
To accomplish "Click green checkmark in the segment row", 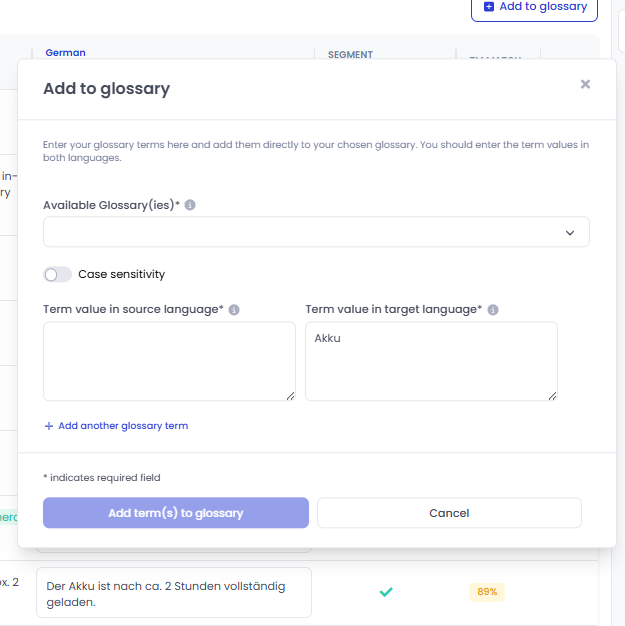I will click(386, 592).
